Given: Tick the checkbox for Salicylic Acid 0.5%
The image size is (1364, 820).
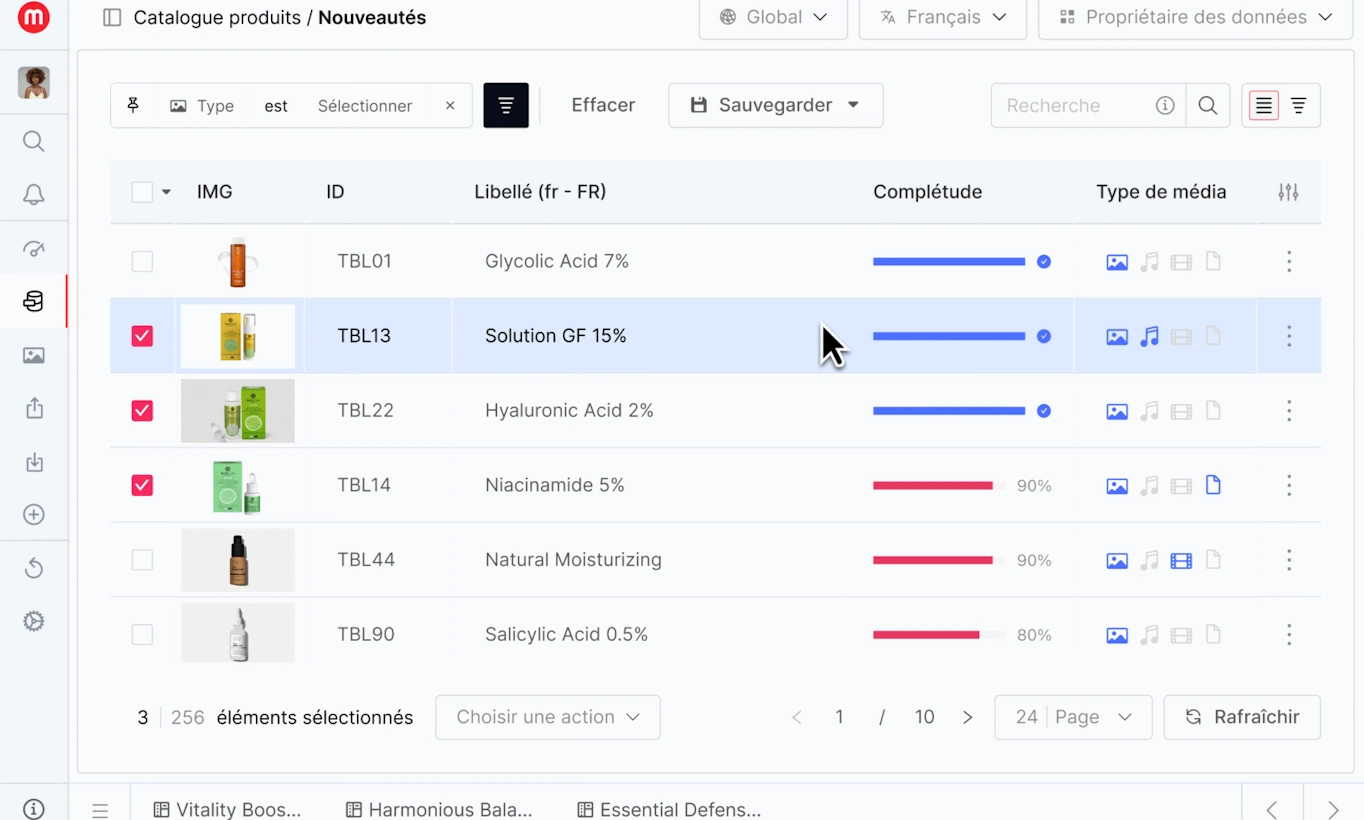Looking at the screenshot, I should tap(142, 635).
